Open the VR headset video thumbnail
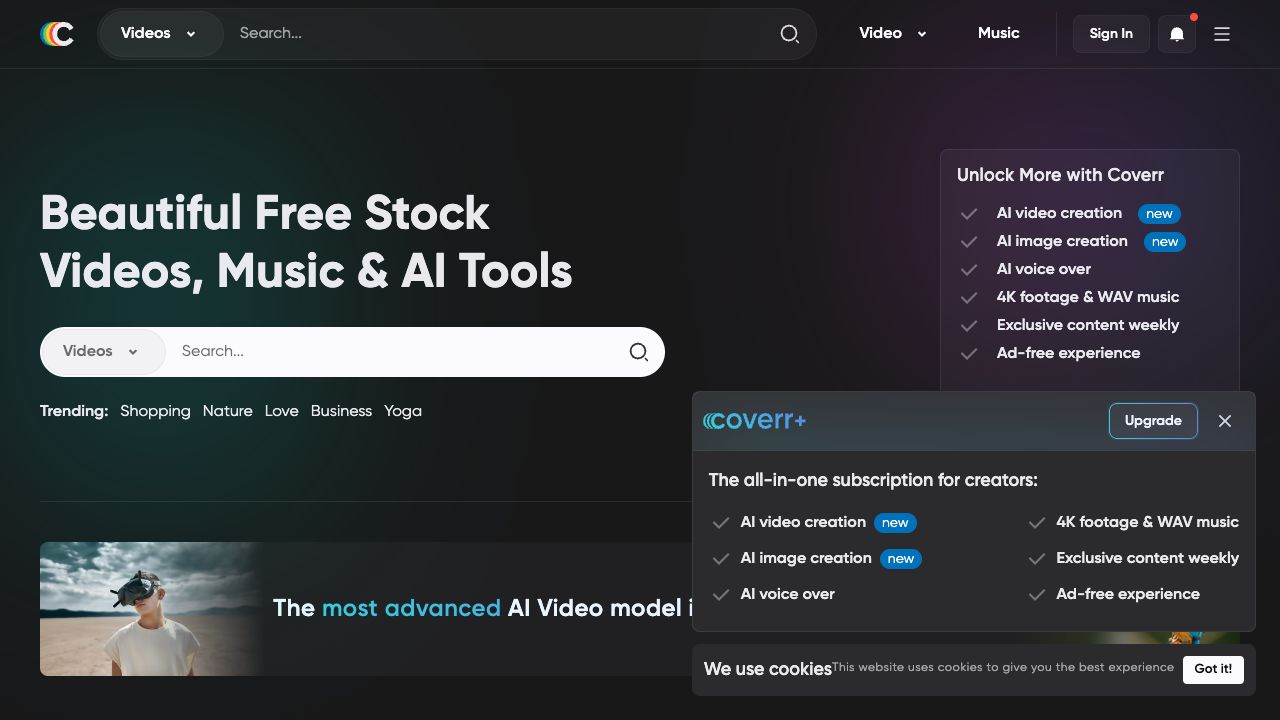Screen dimensions: 1280x720 [150, 608]
